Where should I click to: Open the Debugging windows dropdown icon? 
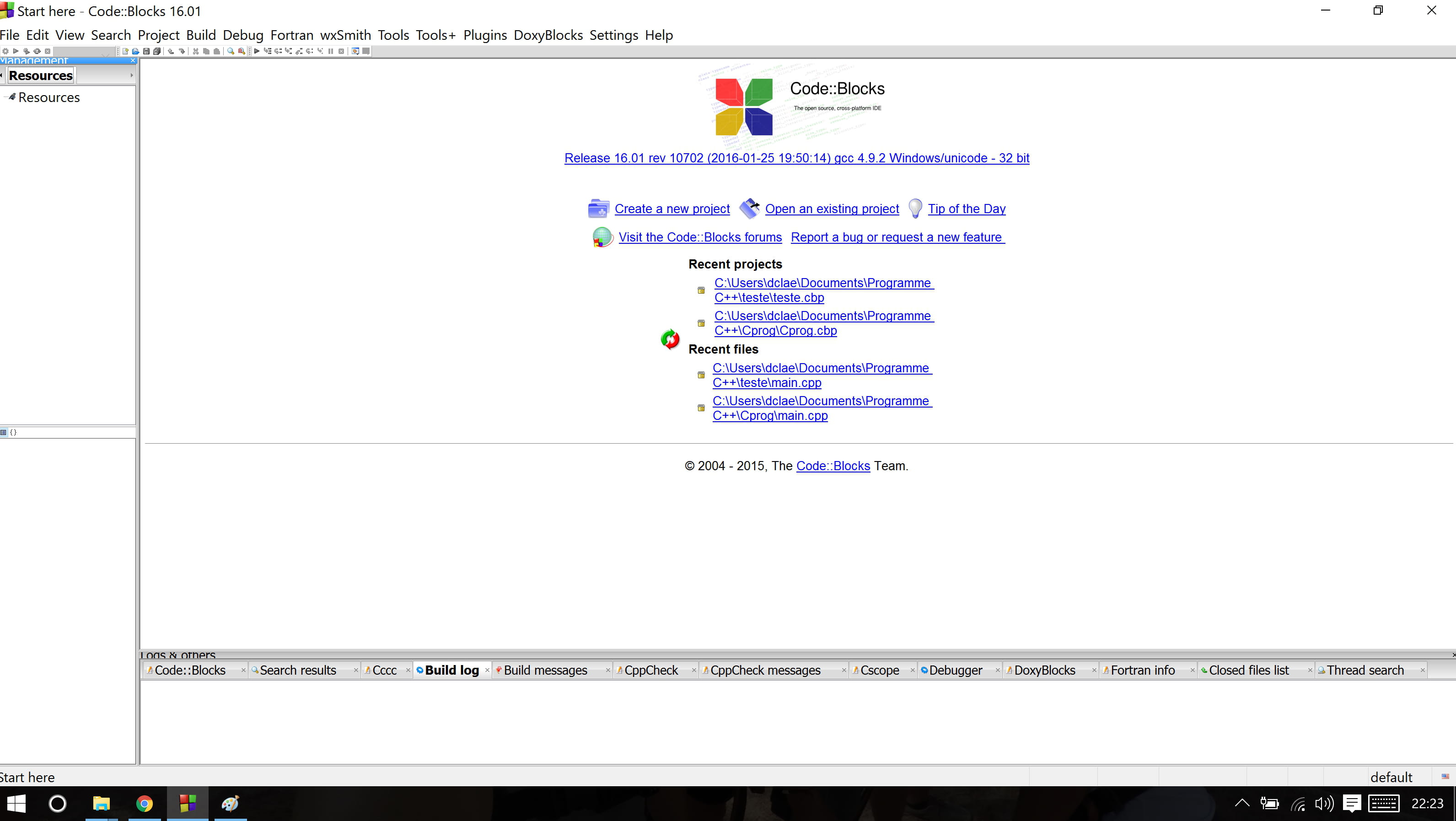click(355, 51)
